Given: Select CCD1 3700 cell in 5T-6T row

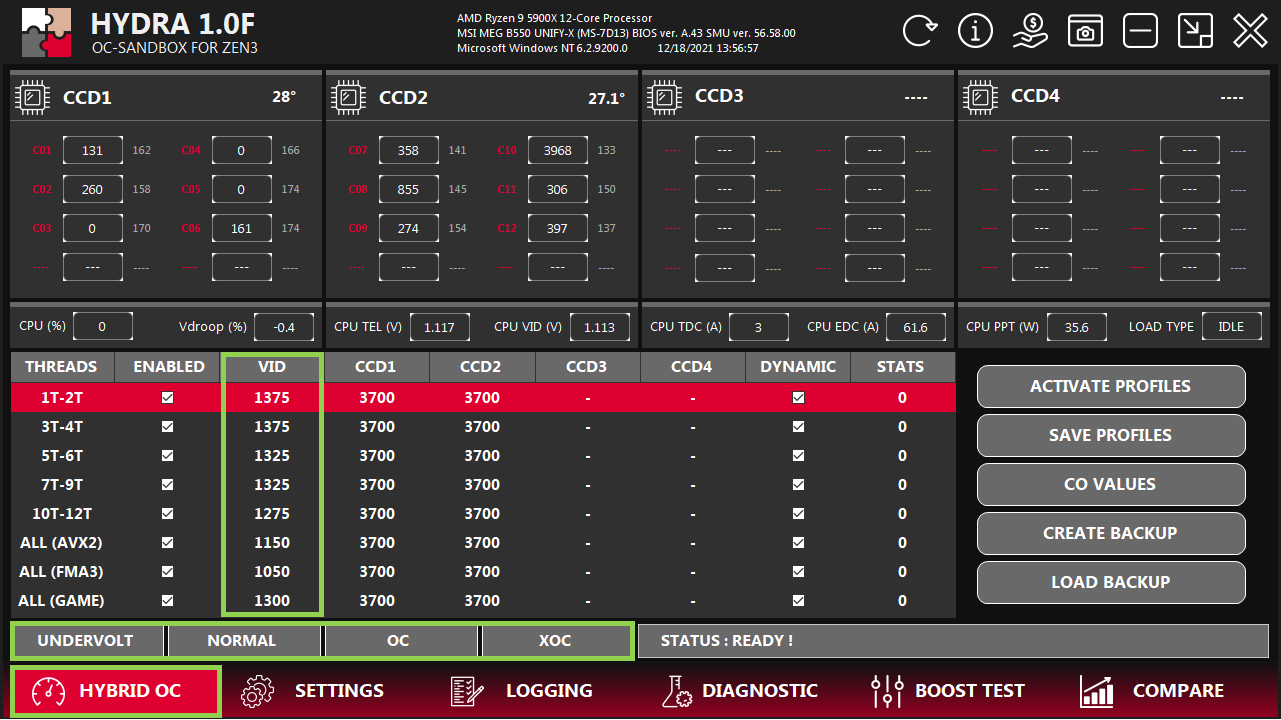Looking at the screenshot, I should tap(377, 456).
